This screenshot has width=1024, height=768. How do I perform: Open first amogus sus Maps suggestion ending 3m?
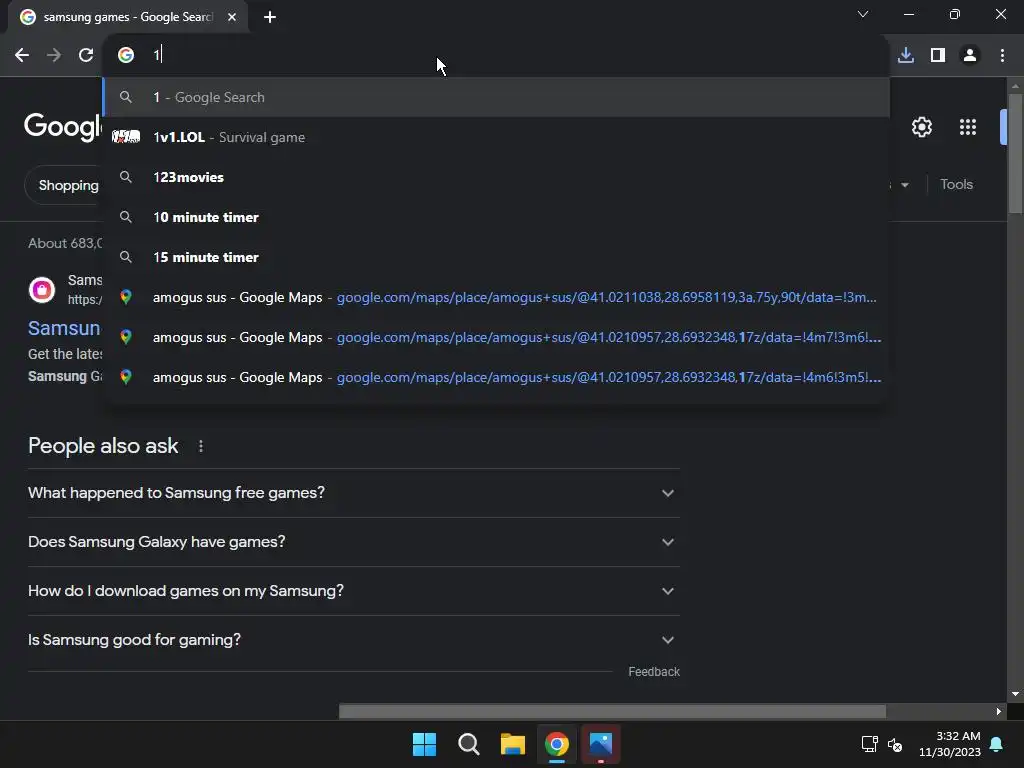click(496, 297)
